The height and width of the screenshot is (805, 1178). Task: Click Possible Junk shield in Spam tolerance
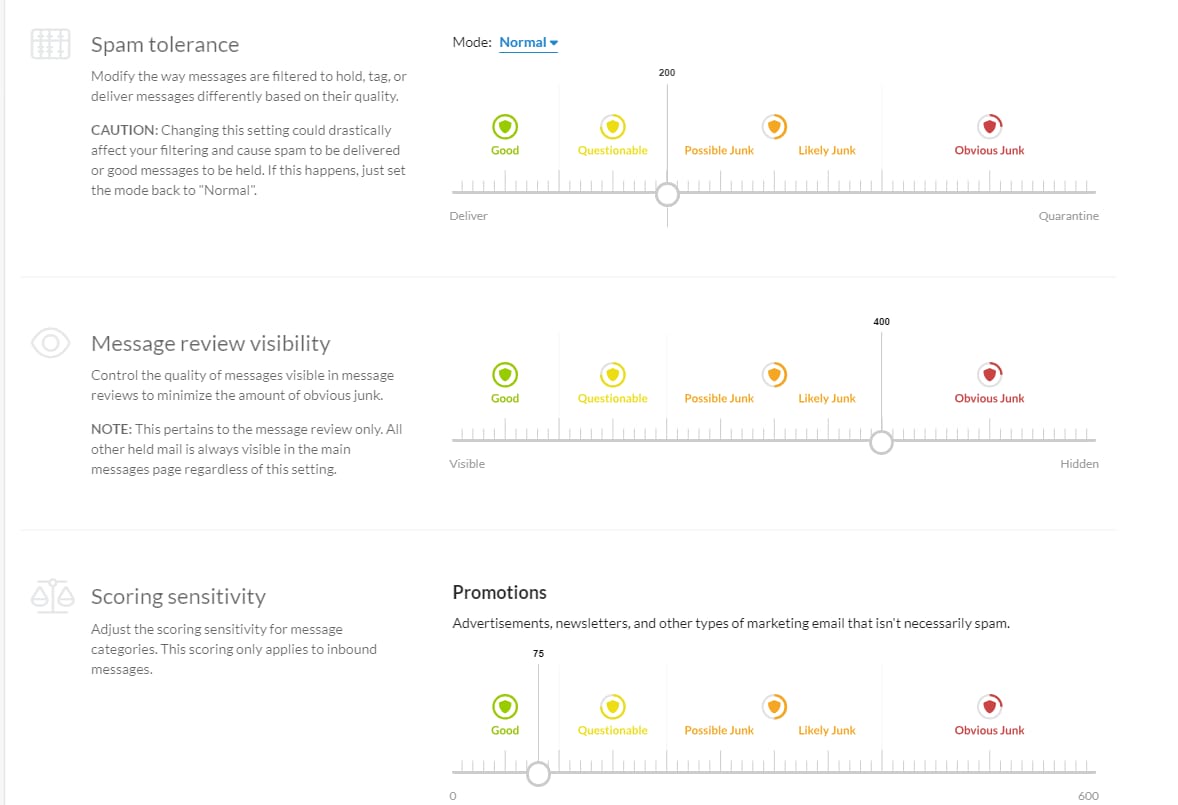(x=774, y=127)
